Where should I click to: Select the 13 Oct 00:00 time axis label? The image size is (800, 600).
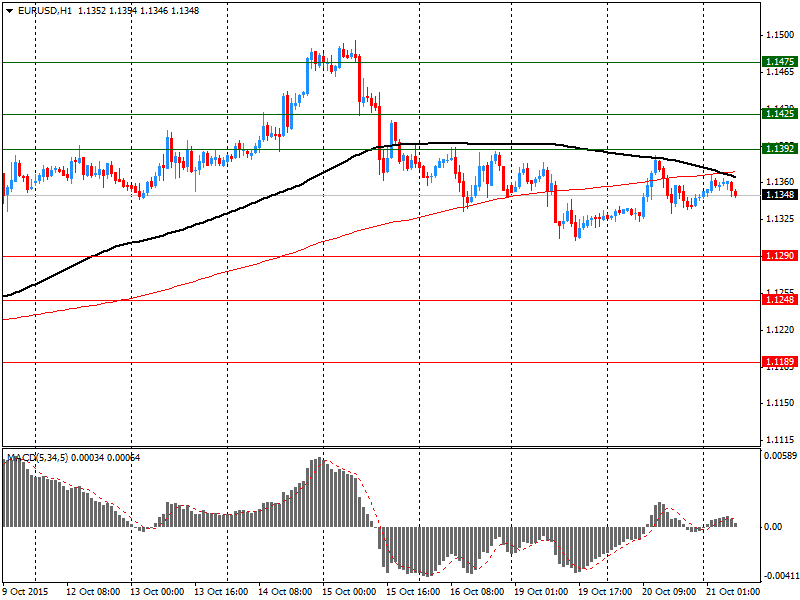coord(157,591)
